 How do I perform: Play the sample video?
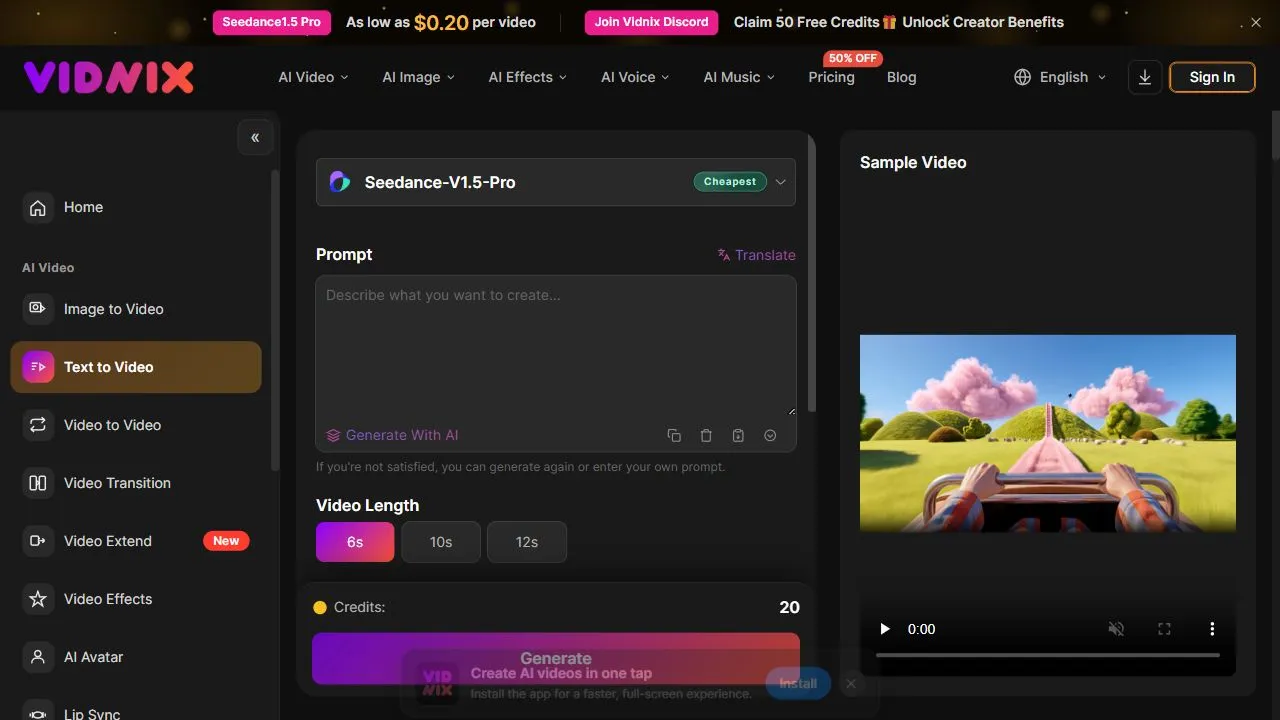[x=884, y=629]
